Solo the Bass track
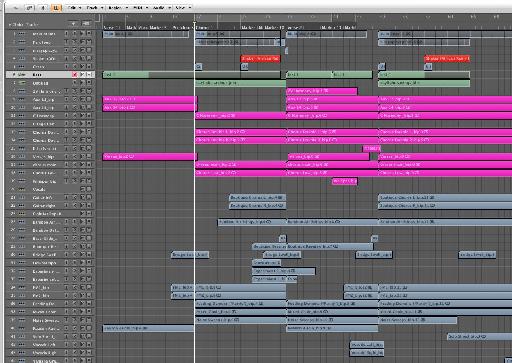Image resolution: width=512 pixels, height=363 pixels. 89,75
